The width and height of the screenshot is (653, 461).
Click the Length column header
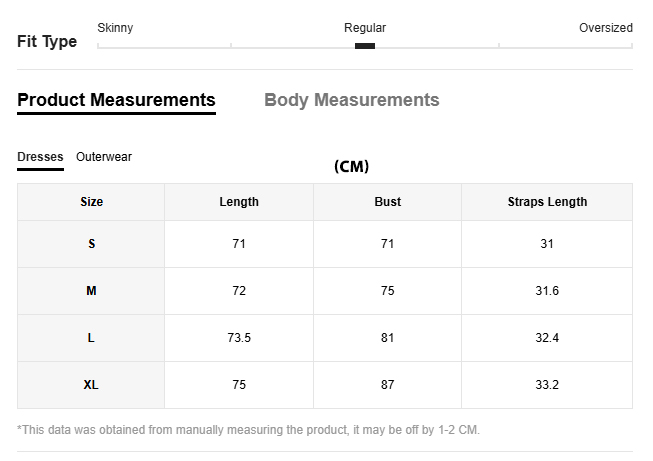click(x=239, y=202)
